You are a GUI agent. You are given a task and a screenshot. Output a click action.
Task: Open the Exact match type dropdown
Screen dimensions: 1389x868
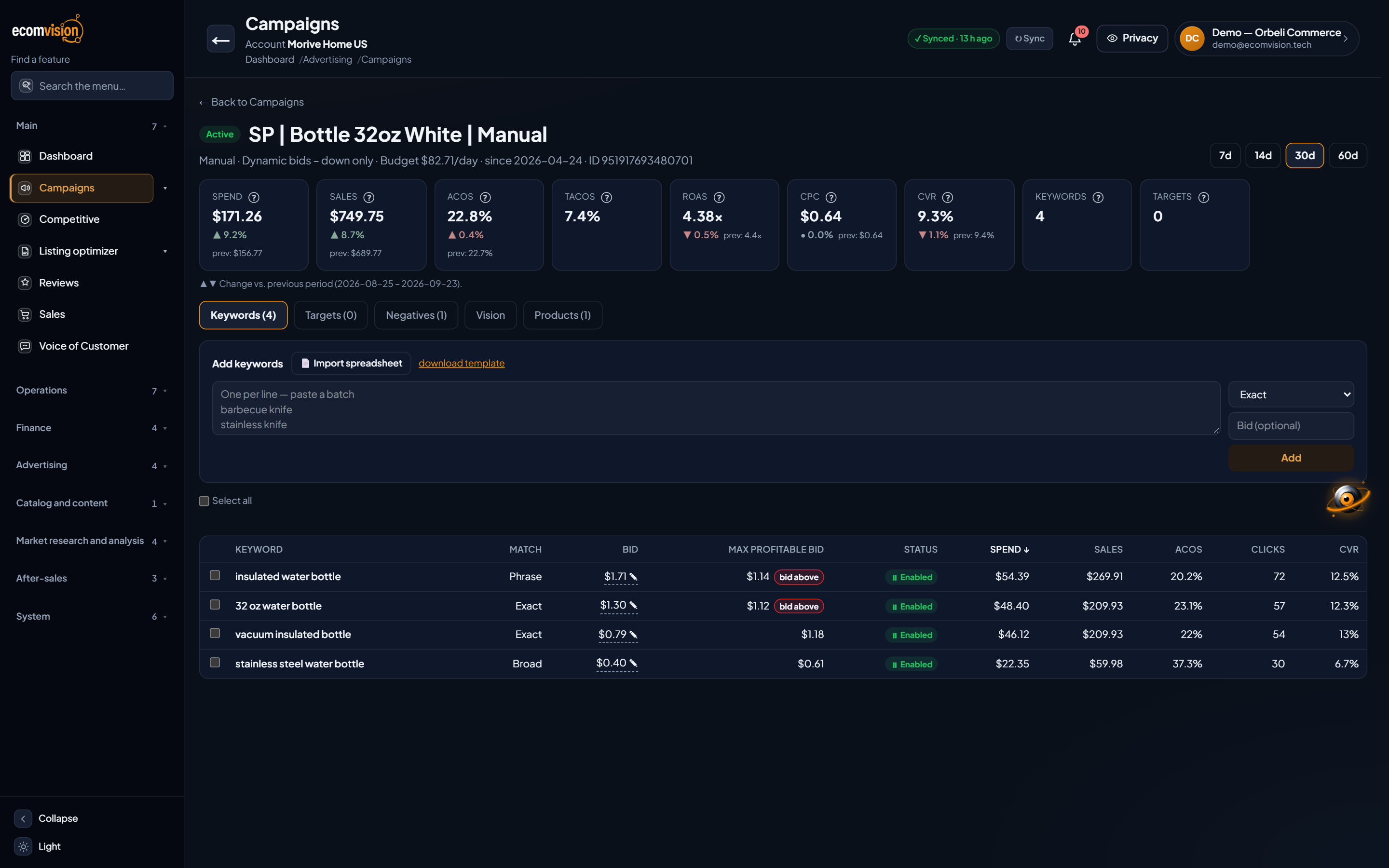click(x=1291, y=394)
